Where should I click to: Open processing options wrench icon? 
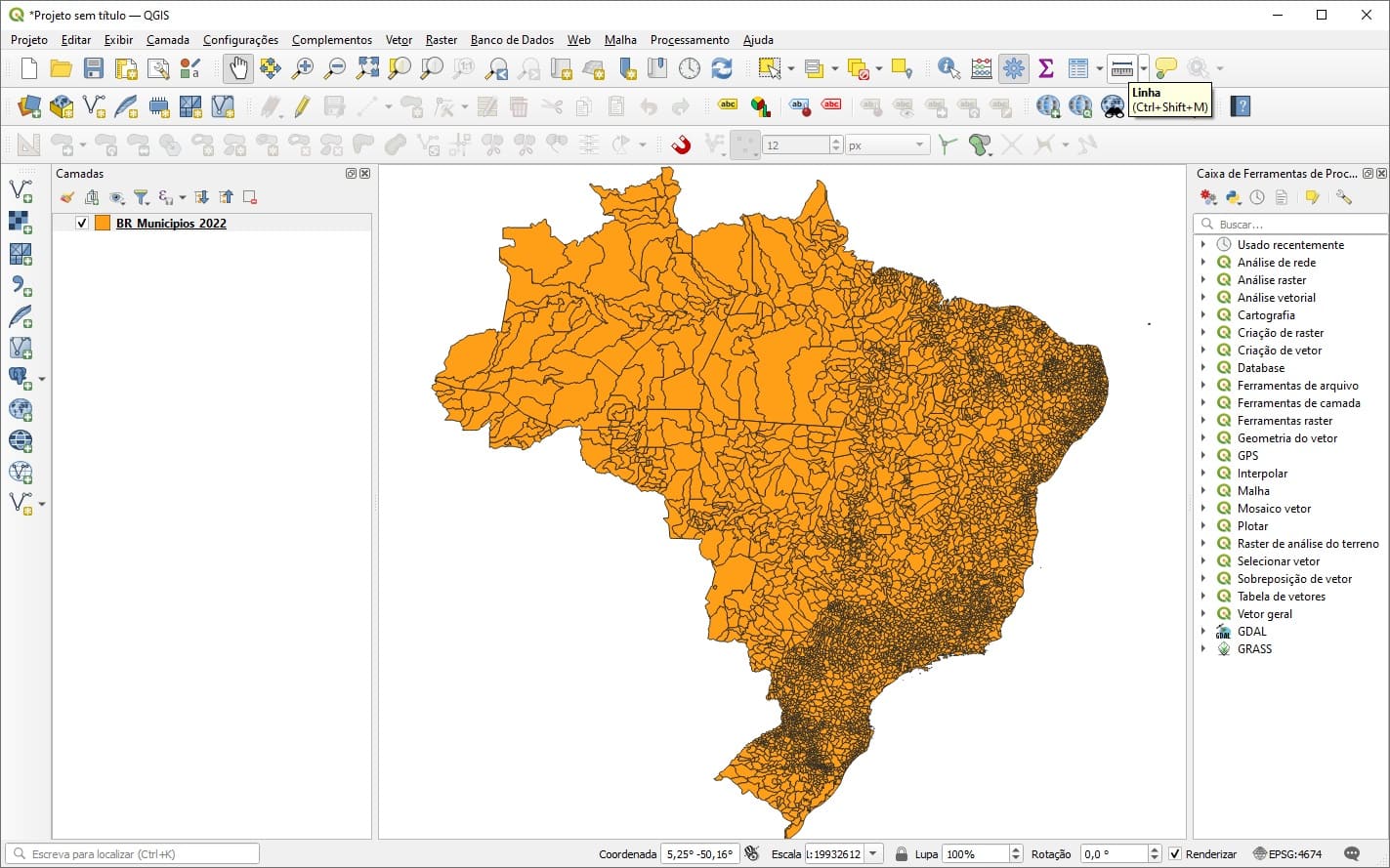click(x=1344, y=197)
